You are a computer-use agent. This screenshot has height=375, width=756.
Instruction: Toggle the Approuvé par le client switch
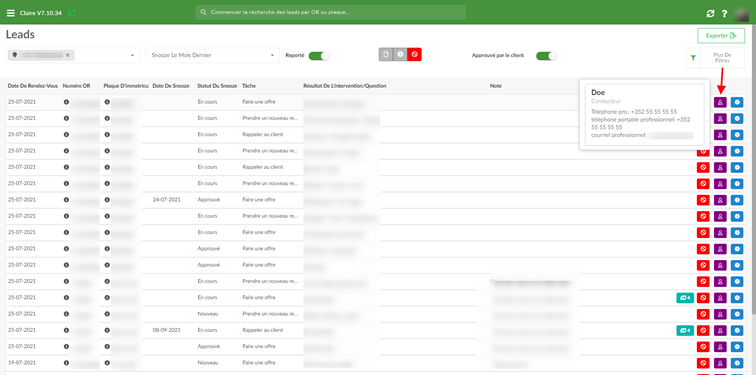coord(546,56)
